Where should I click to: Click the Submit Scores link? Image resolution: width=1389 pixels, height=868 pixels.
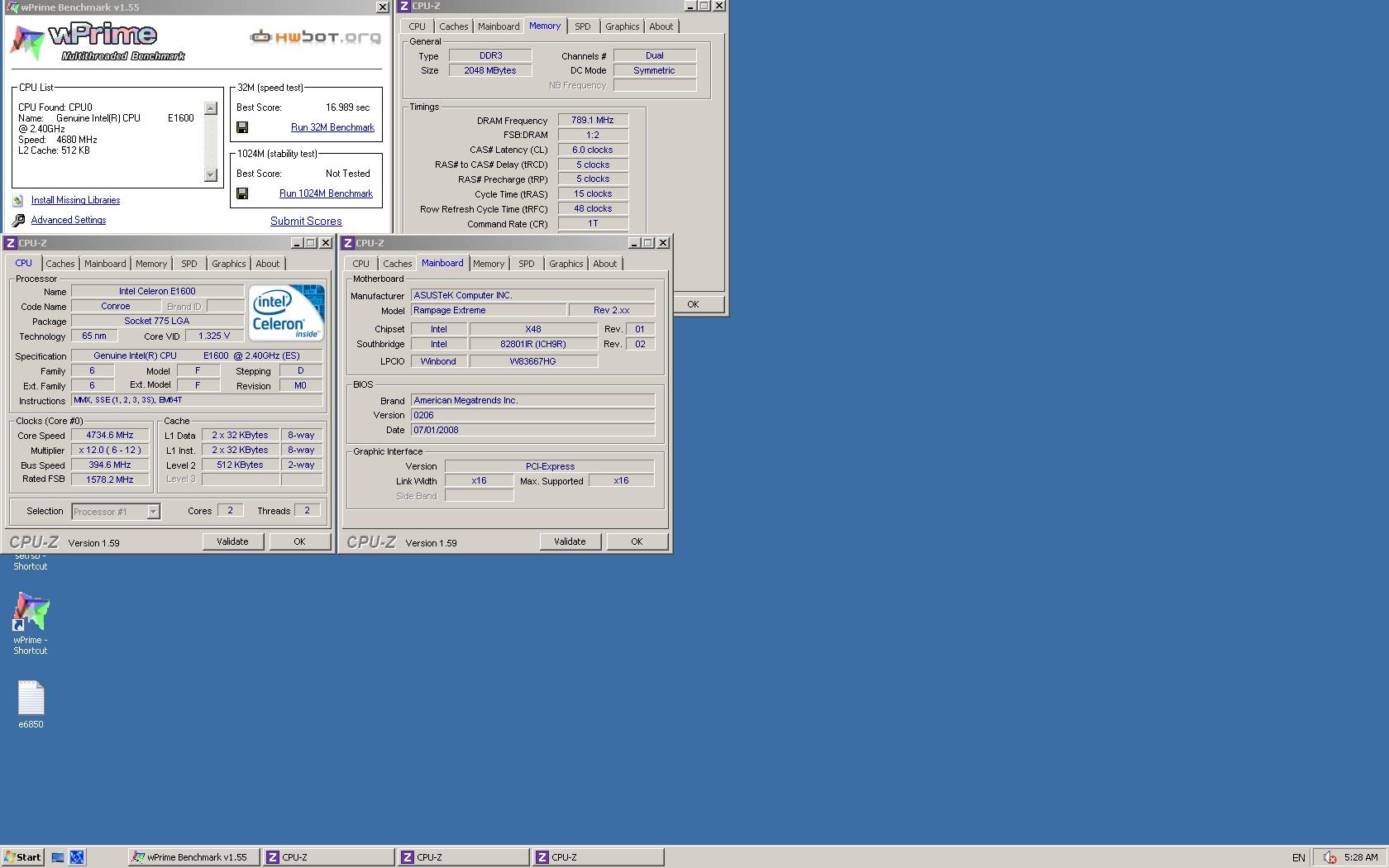pos(306,221)
